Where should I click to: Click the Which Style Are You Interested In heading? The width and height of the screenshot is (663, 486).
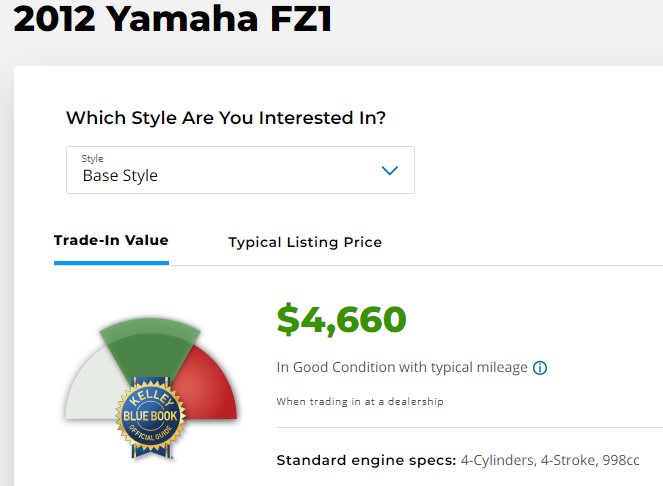click(226, 118)
